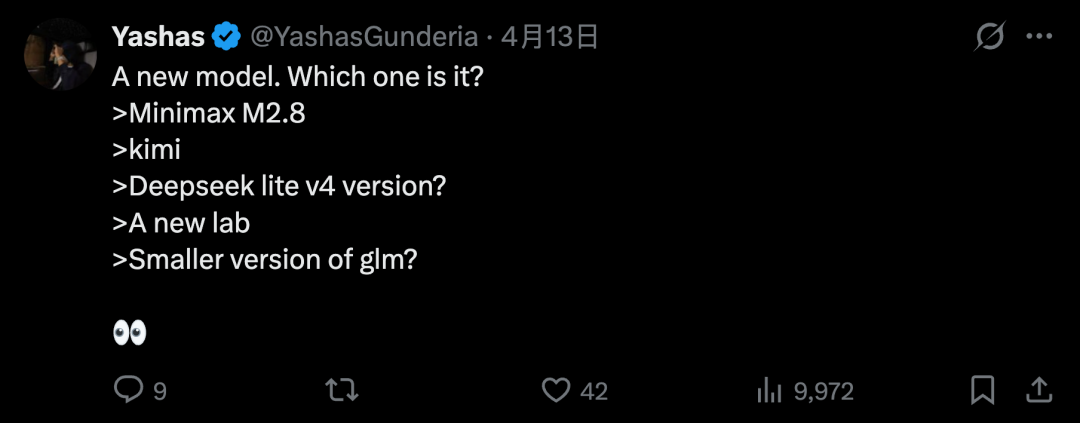Click the blue verified badge
Screen dimensions: 1080x423
(x=227, y=38)
